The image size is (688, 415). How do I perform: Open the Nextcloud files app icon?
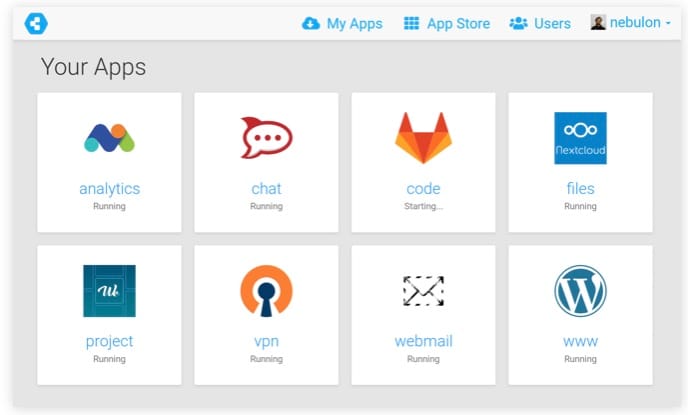click(580, 138)
